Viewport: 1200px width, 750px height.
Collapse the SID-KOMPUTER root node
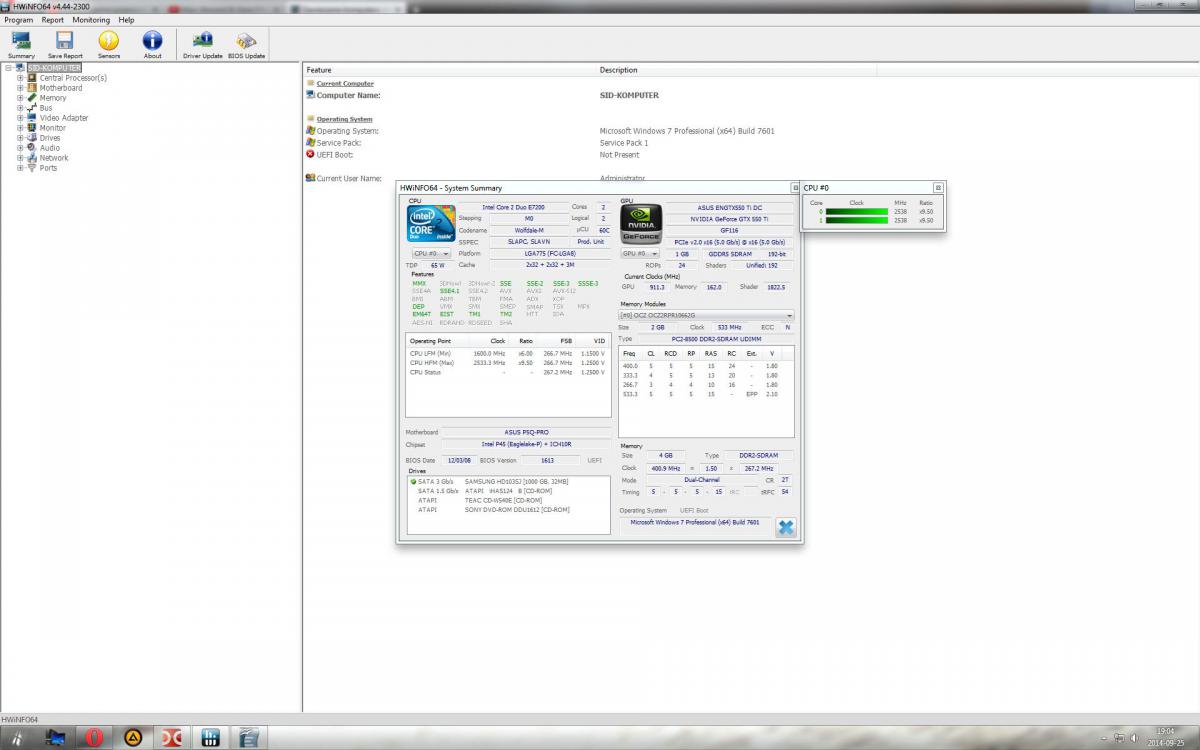click(x=8, y=68)
